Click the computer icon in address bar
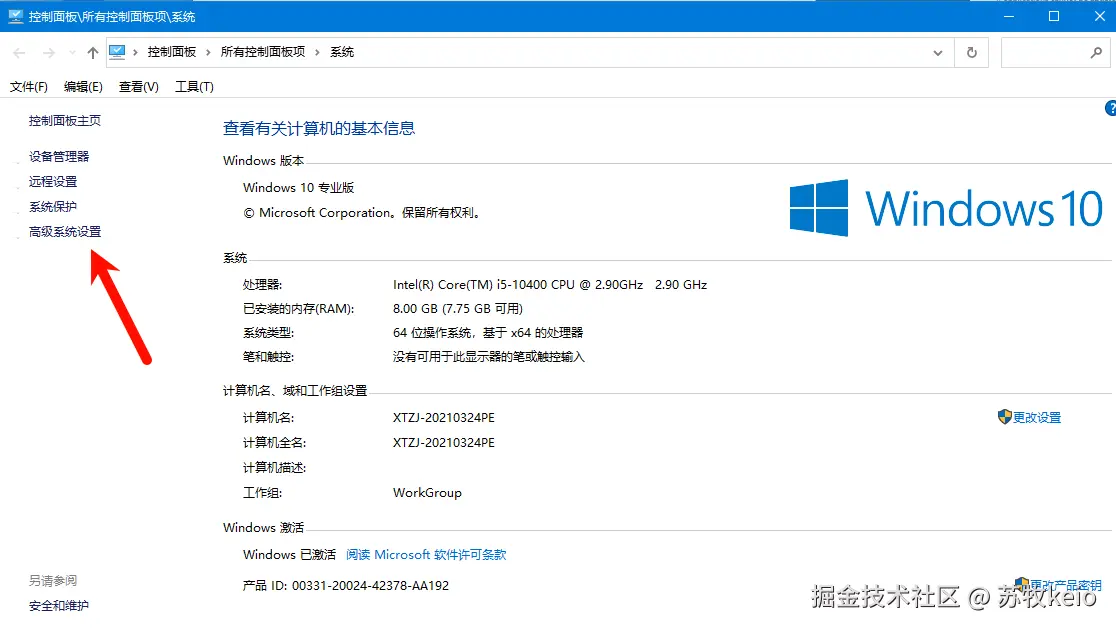 click(117, 52)
